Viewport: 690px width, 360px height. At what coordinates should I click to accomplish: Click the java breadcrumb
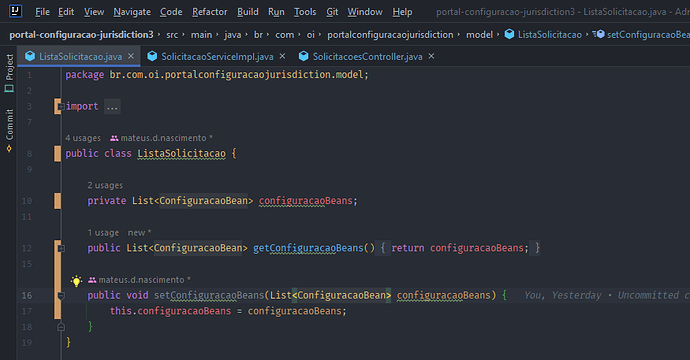point(232,35)
